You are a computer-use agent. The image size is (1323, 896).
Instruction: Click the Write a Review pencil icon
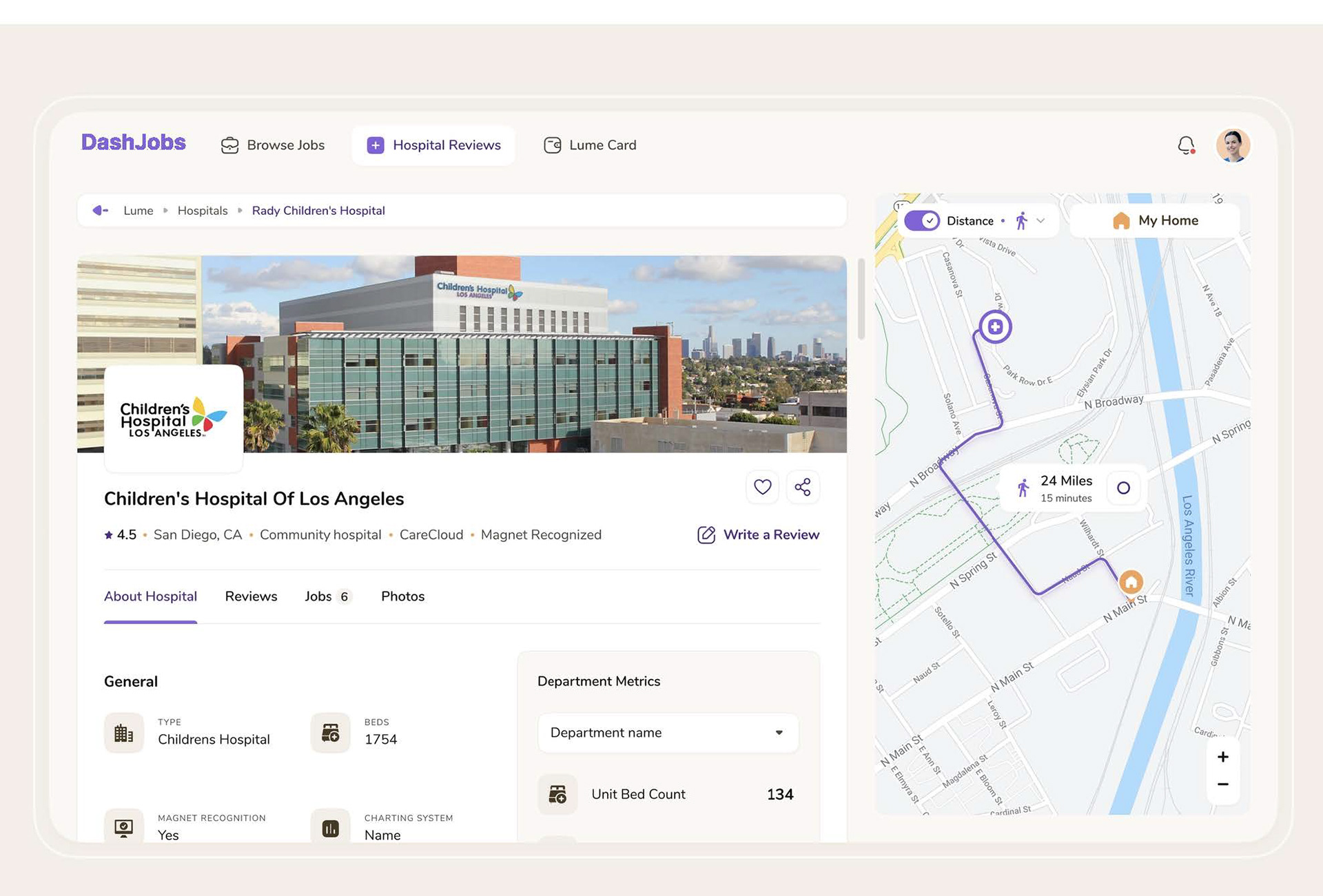[x=706, y=535]
